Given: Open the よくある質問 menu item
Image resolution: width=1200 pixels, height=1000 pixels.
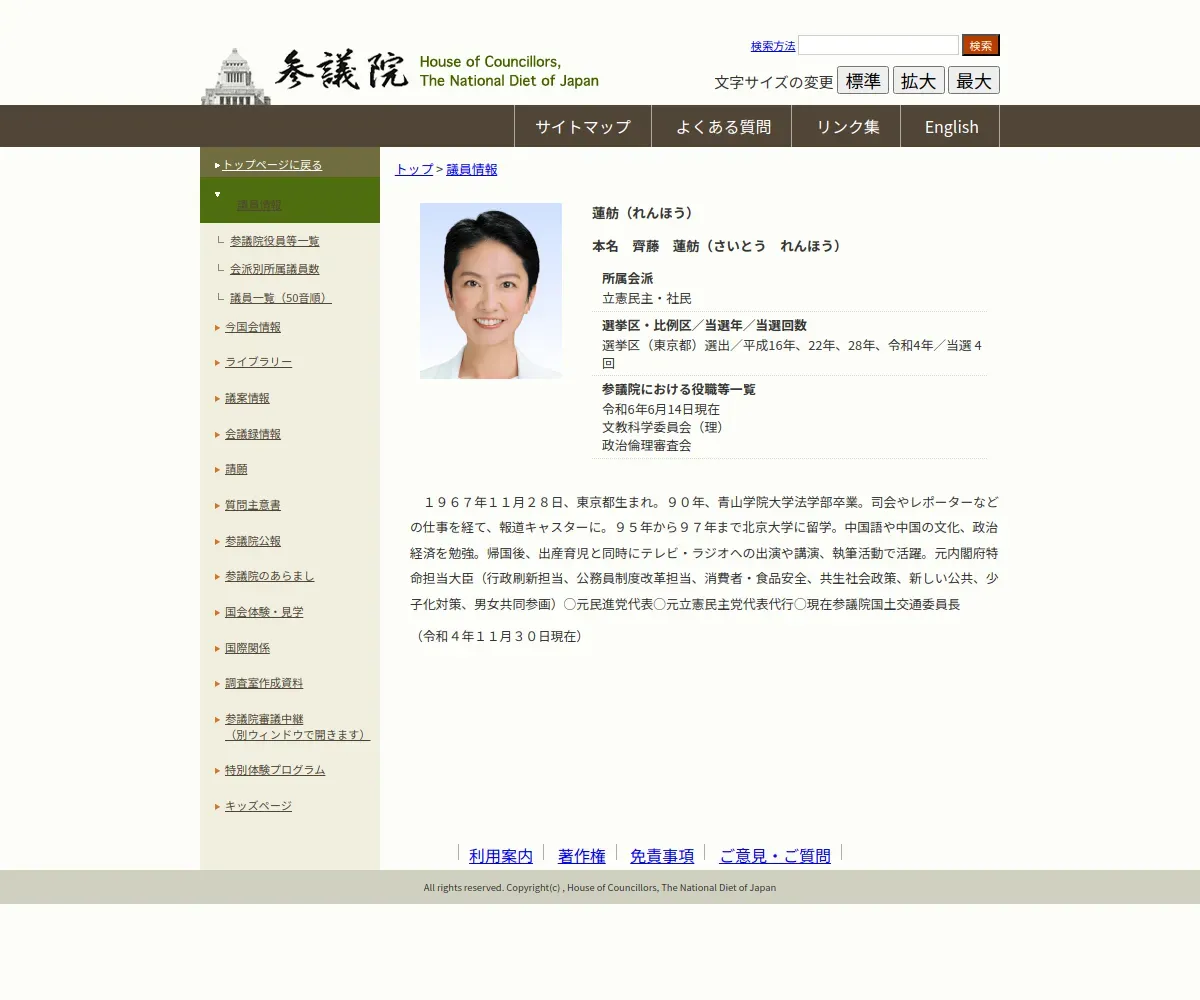Looking at the screenshot, I should click(723, 126).
